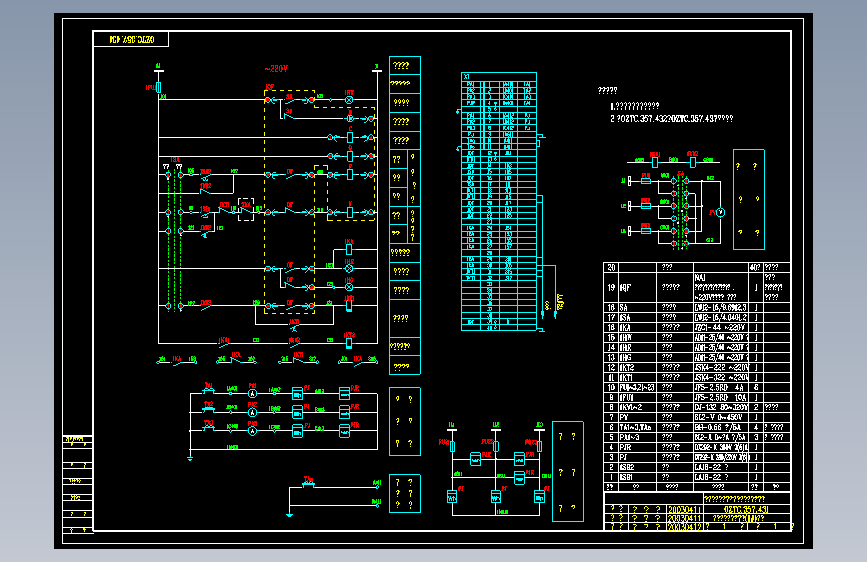Select the PJR designator in parts list
The height and width of the screenshot is (562, 867).
pyautogui.click(x=625, y=447)
